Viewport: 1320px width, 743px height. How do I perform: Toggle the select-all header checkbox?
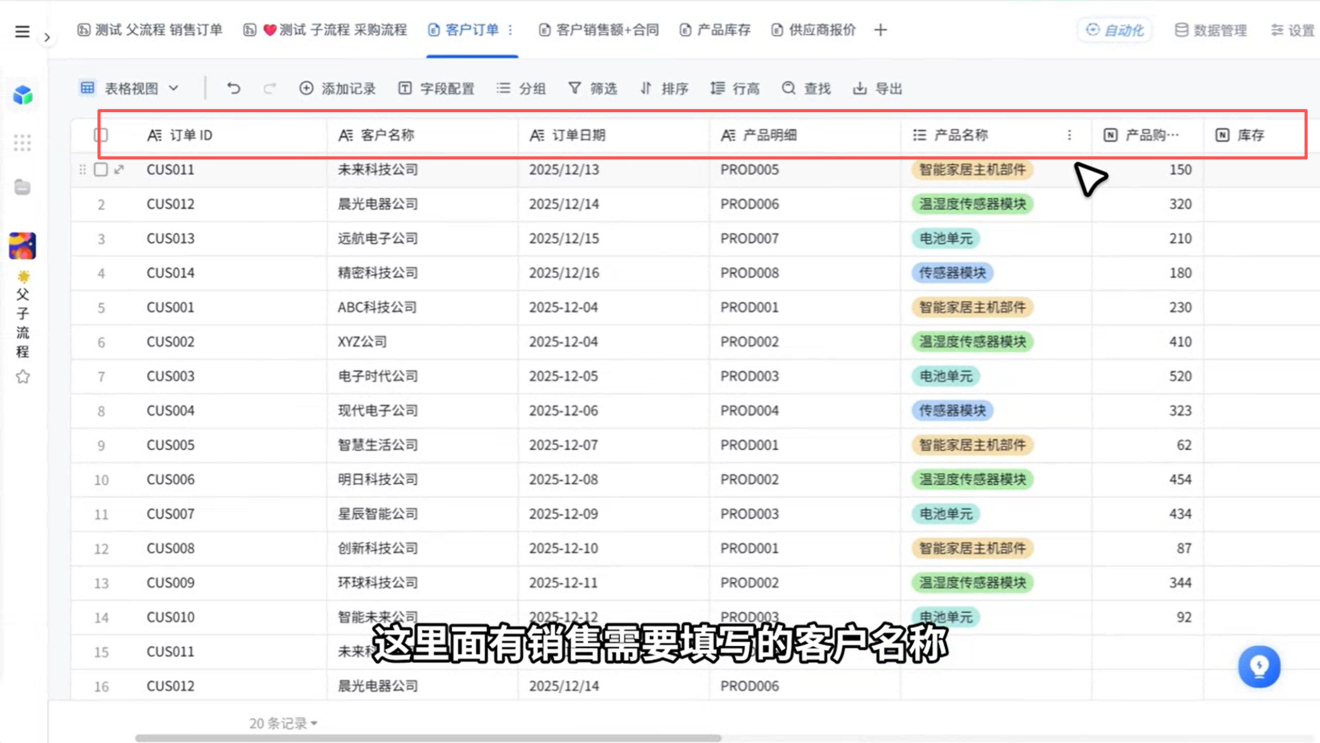pos(101,135)
